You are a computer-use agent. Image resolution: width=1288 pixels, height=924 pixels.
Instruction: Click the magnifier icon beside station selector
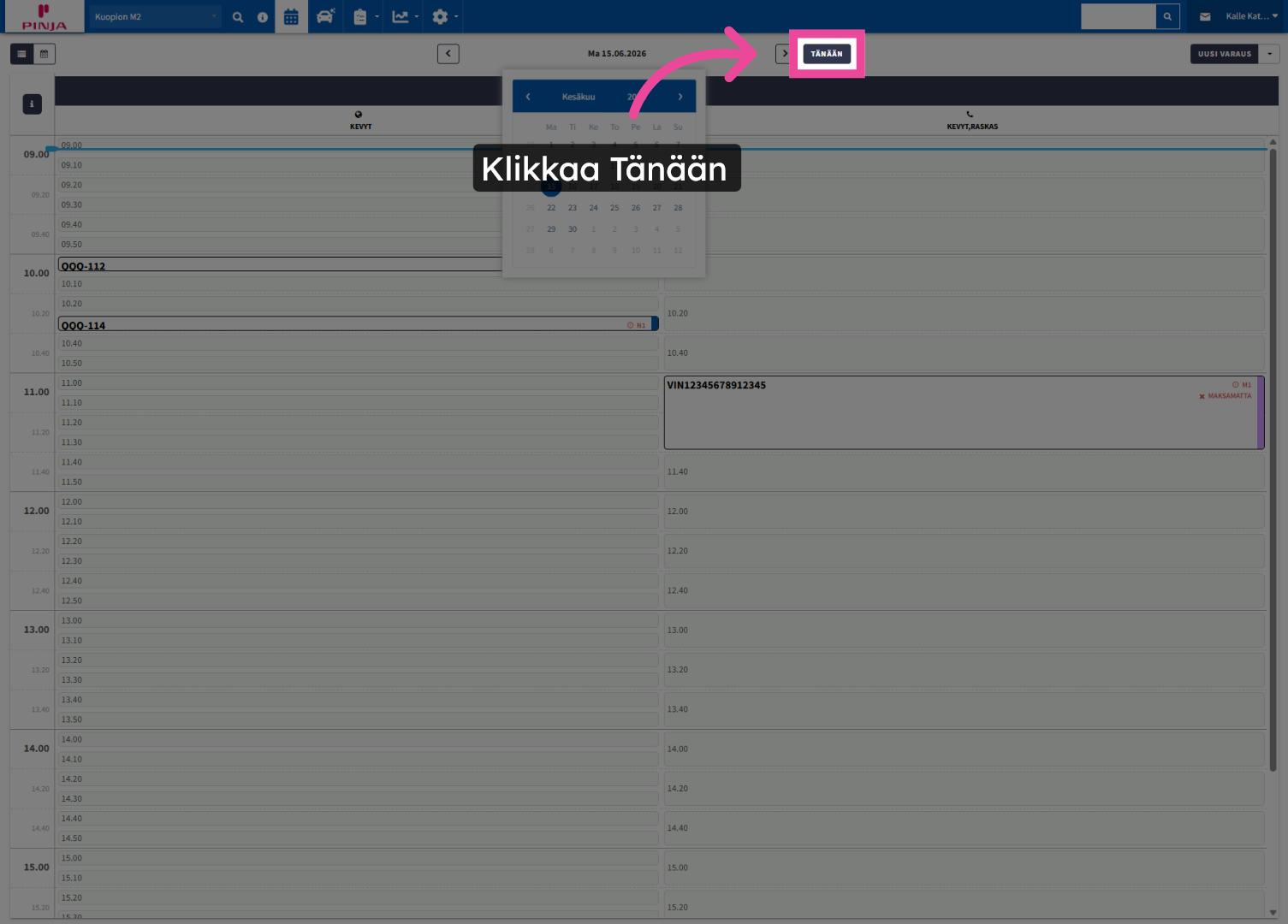pyautogui.click(x=238, y=16)
